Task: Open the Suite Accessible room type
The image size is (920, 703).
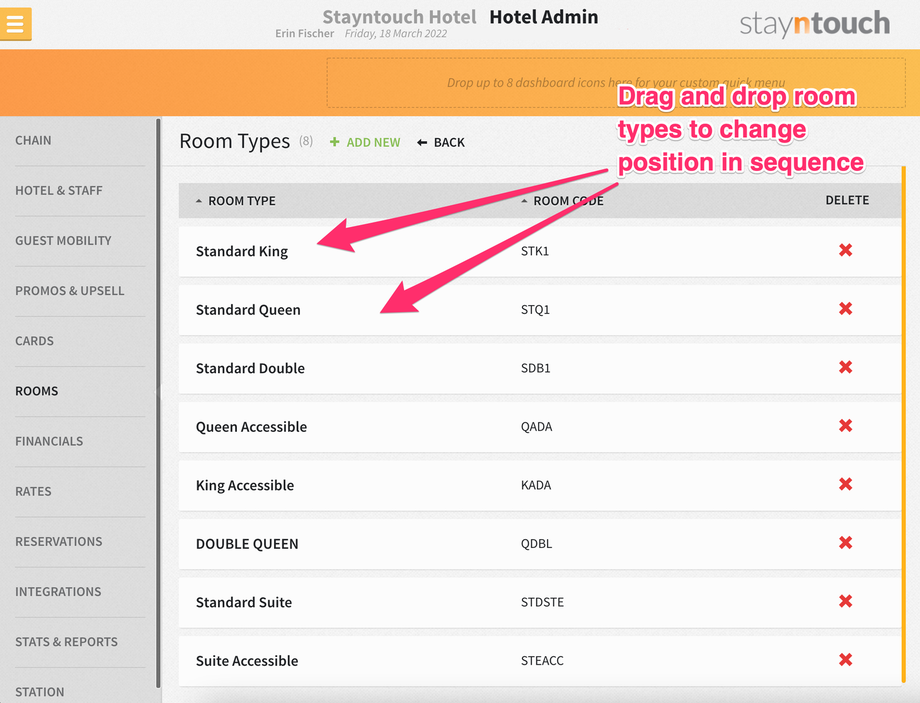Action: click(x=247, y=661)
